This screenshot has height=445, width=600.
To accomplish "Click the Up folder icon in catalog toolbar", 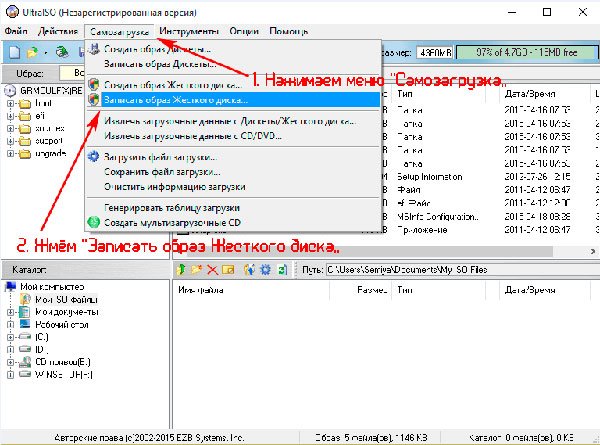I will point(181,270).
